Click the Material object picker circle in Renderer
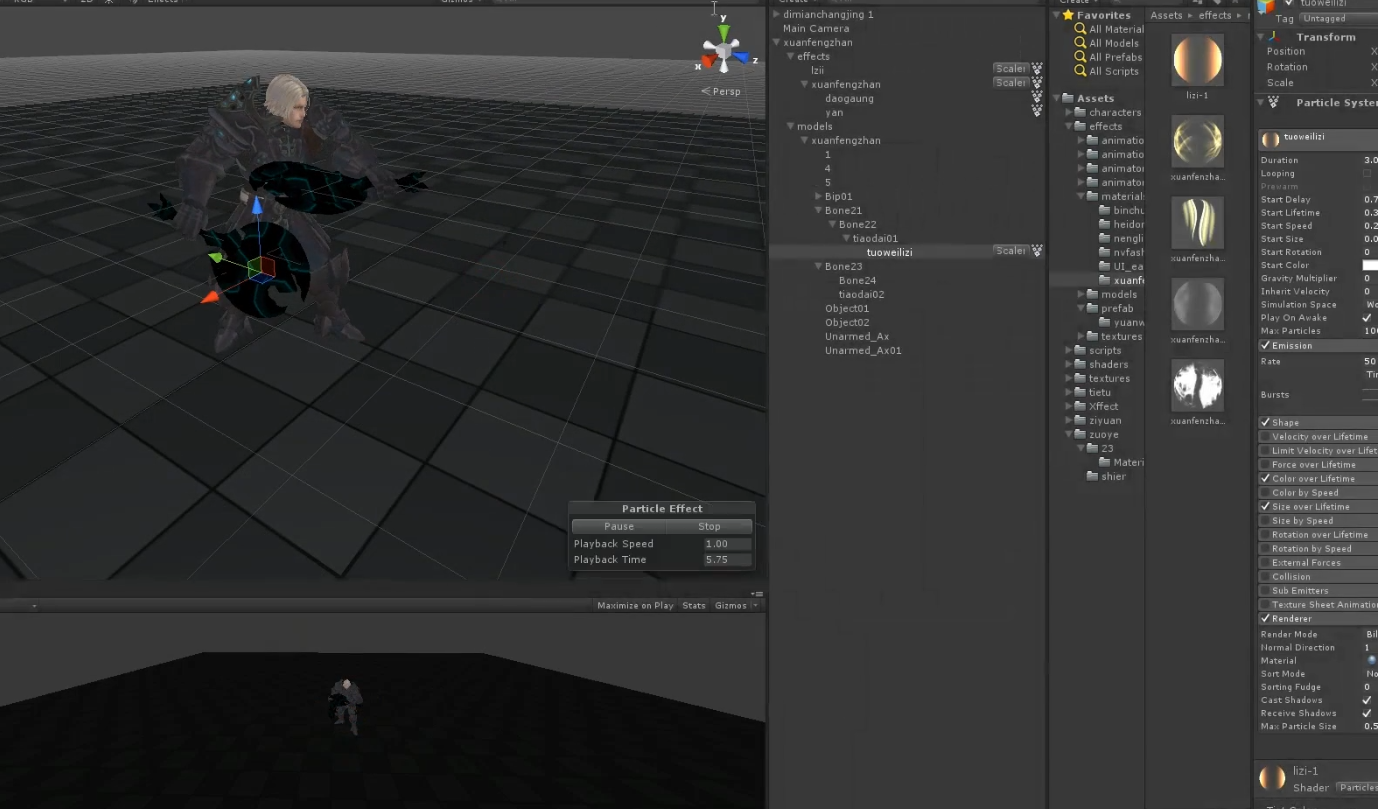 pyautogui.click(x=1371, y=660)
